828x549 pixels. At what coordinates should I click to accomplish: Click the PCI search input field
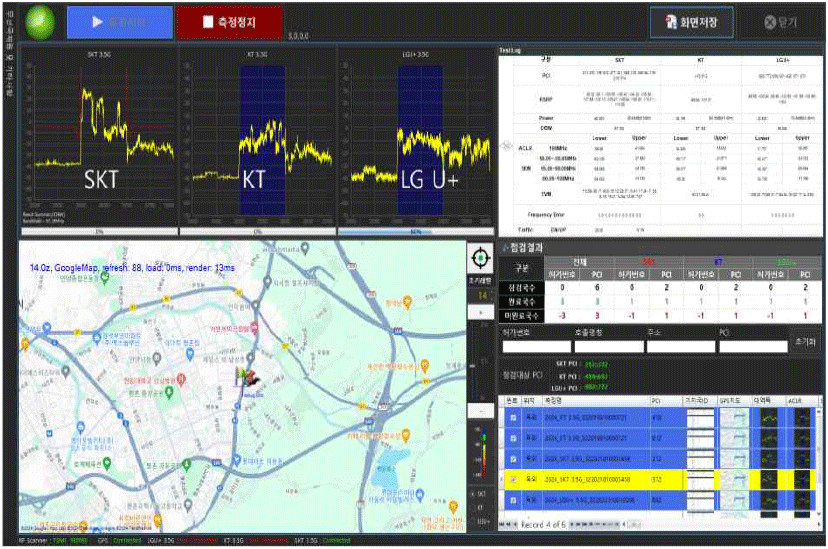tap(754, 347)
